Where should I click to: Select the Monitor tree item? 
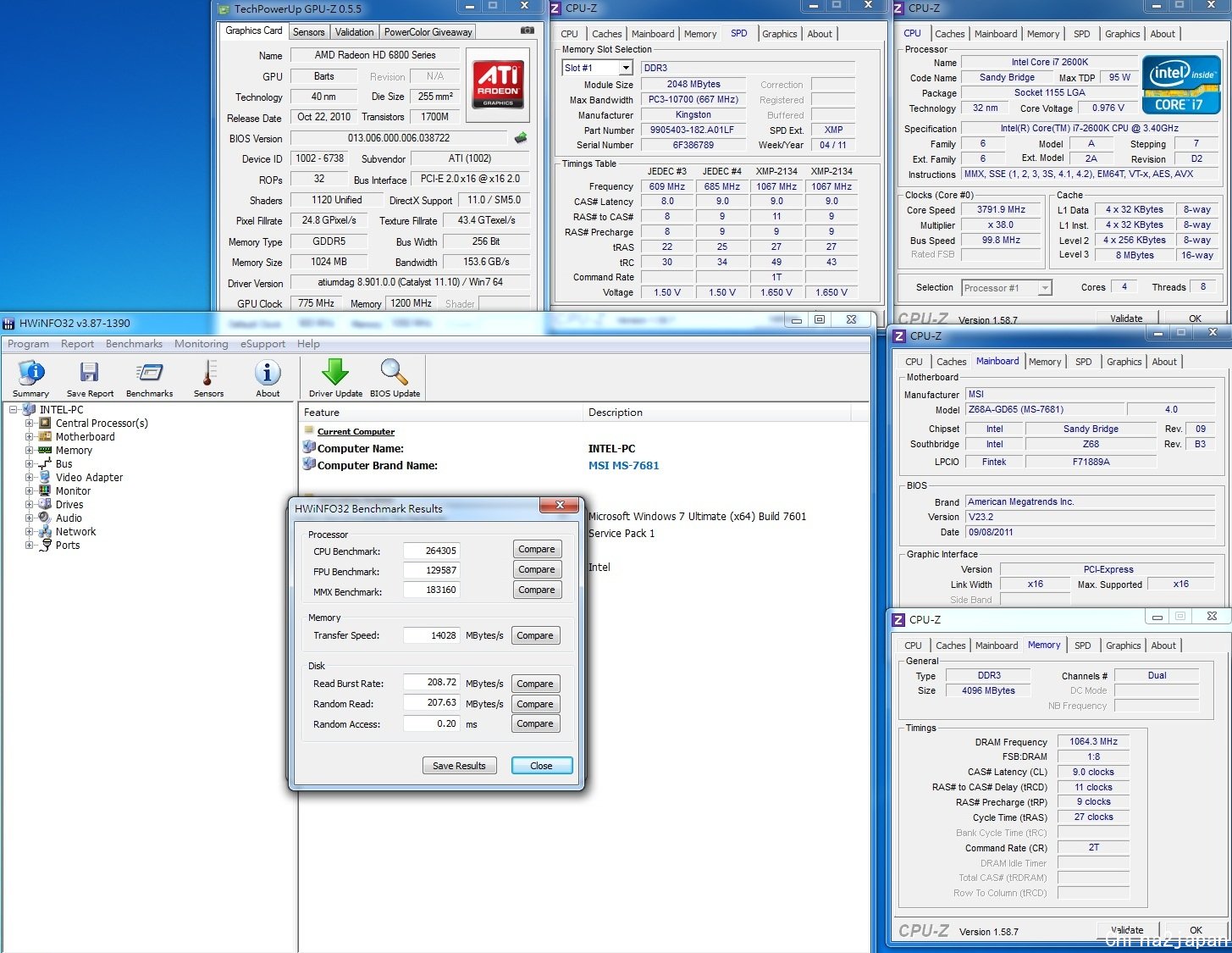[x=73, y=490]
